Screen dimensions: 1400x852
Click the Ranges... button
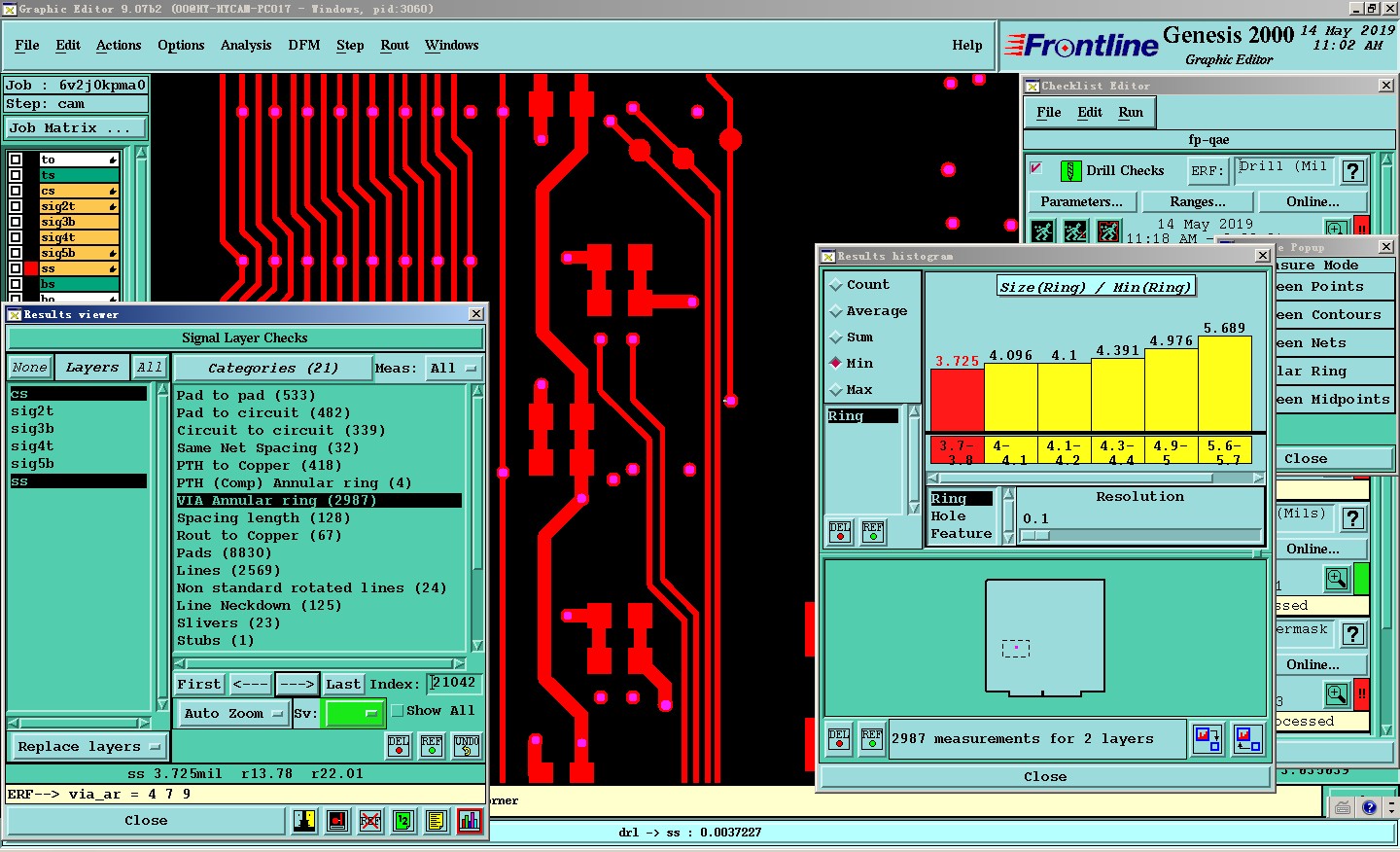point(1197,202)
